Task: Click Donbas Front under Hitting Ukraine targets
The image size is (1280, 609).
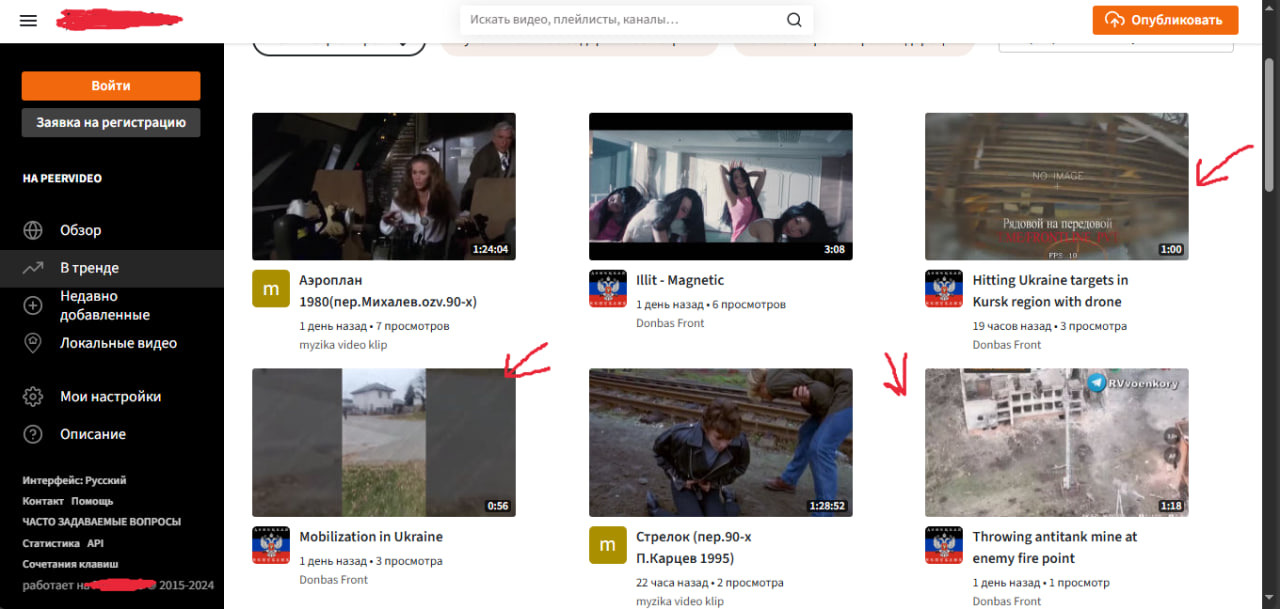Action: click(1007, 345)
